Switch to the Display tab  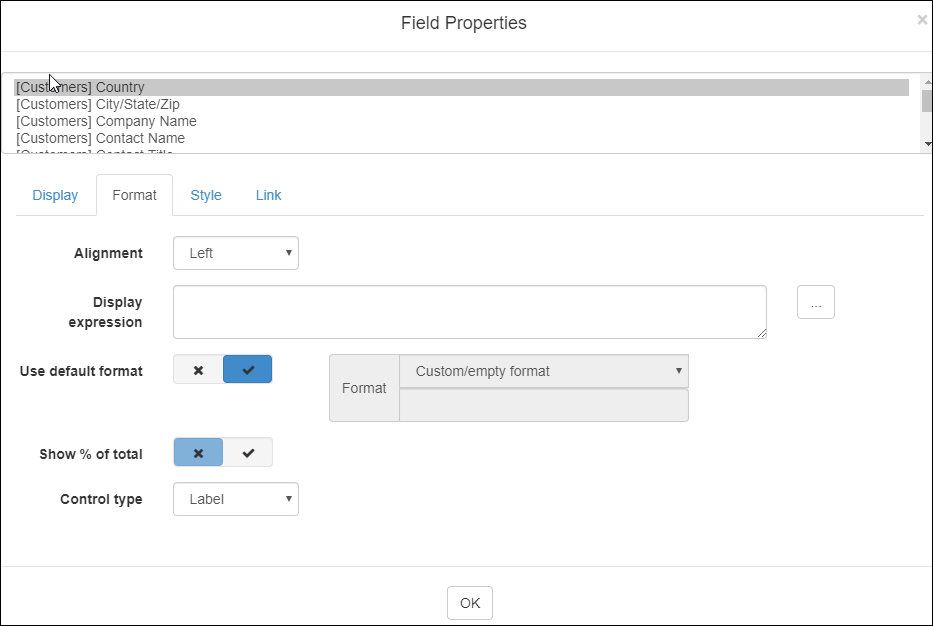[55, 195]
